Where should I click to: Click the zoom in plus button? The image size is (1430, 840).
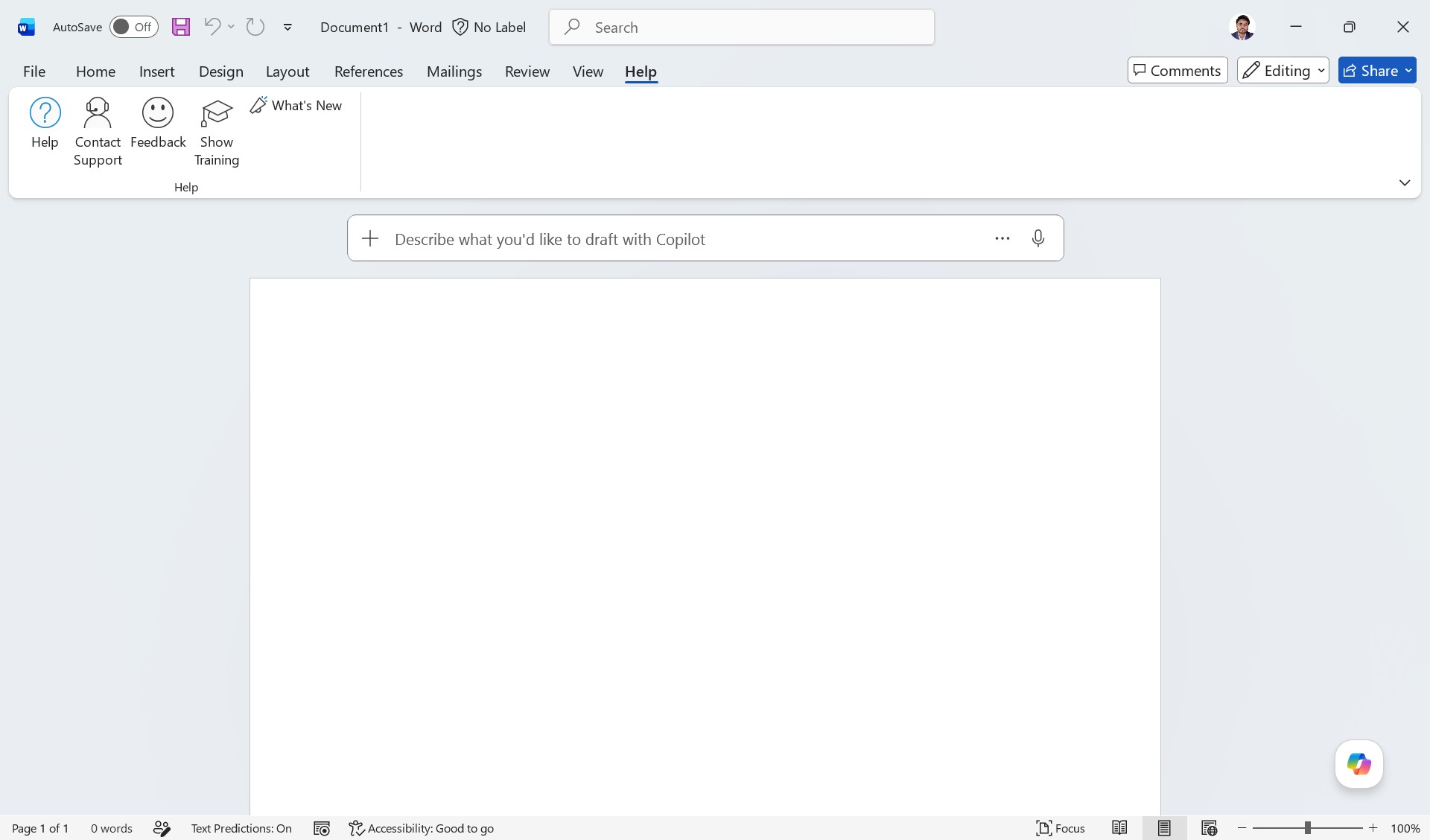(1373, 828)
